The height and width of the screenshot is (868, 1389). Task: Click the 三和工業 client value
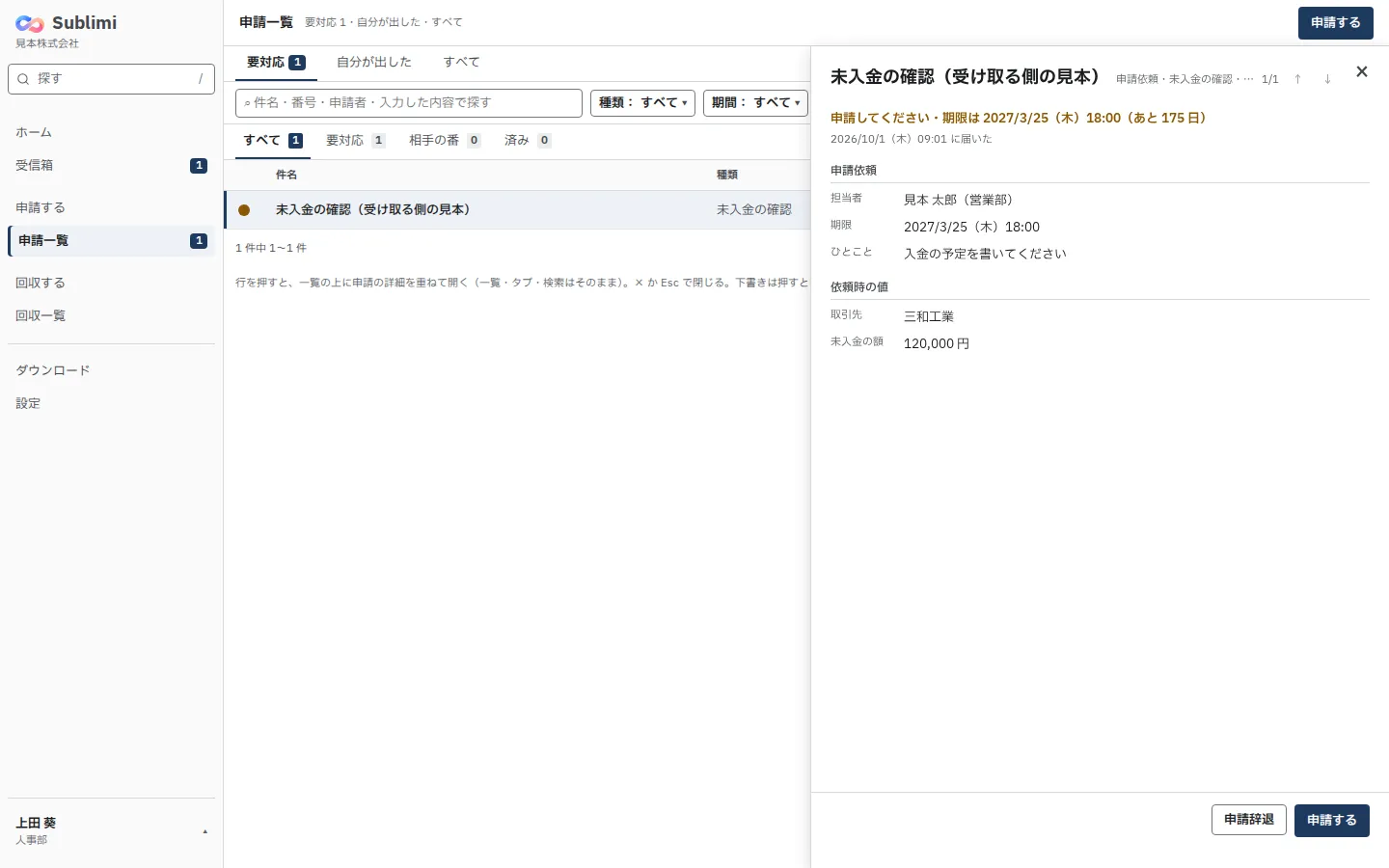pos(929,316)
